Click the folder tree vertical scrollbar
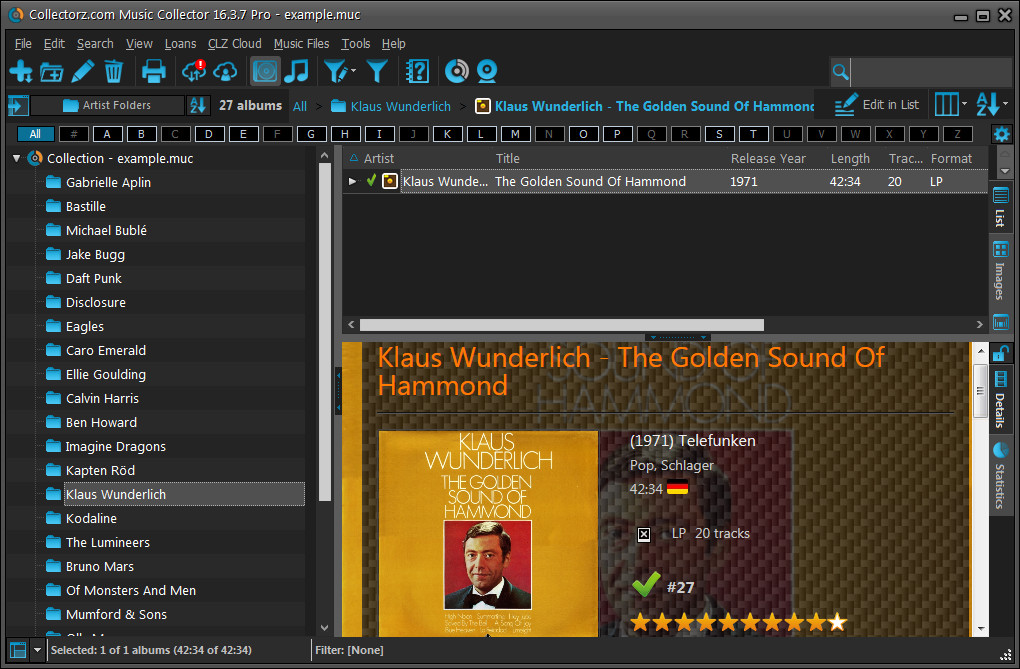 (x=325, y=332)
